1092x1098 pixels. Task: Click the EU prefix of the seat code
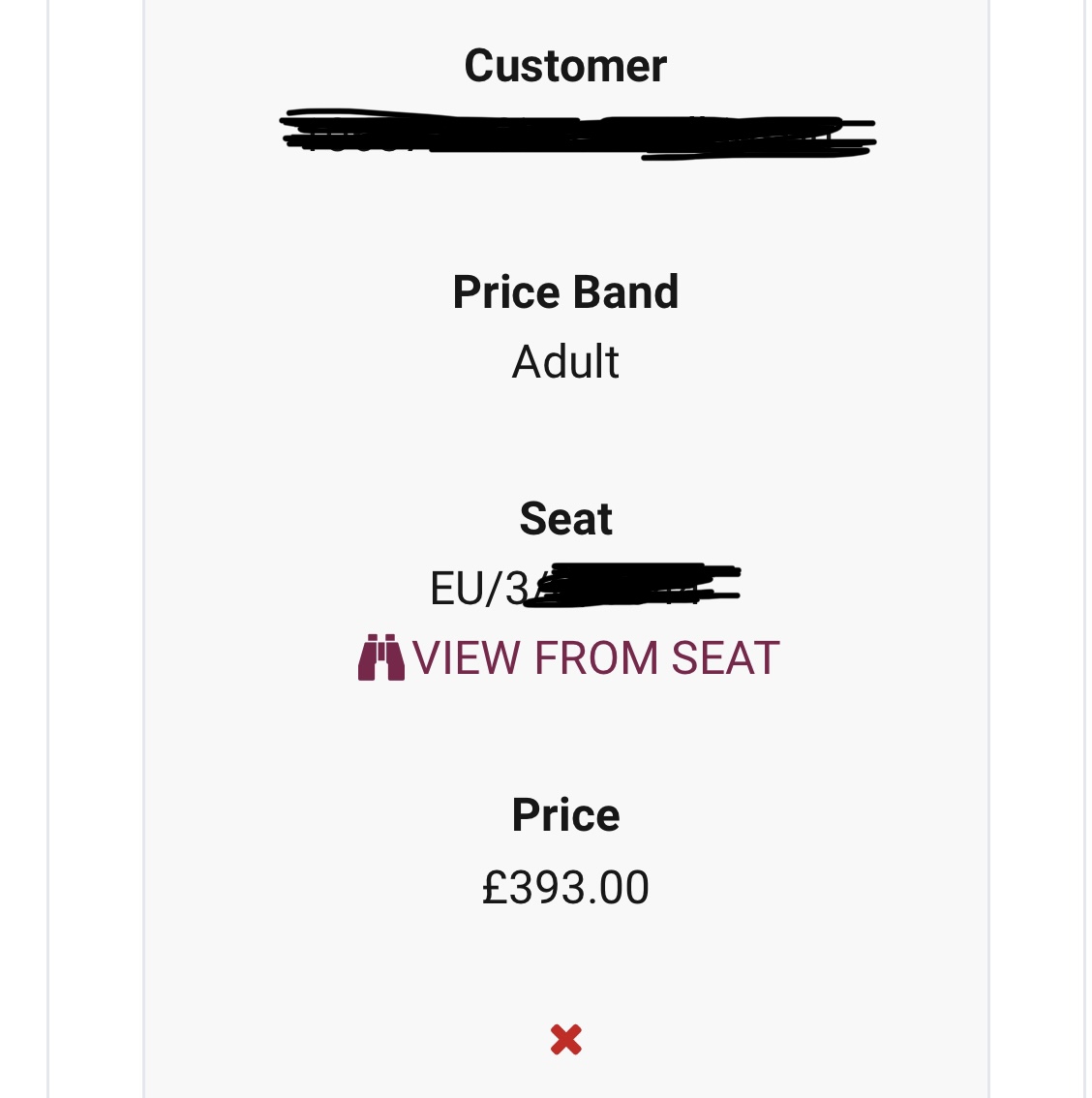(457, 589)
